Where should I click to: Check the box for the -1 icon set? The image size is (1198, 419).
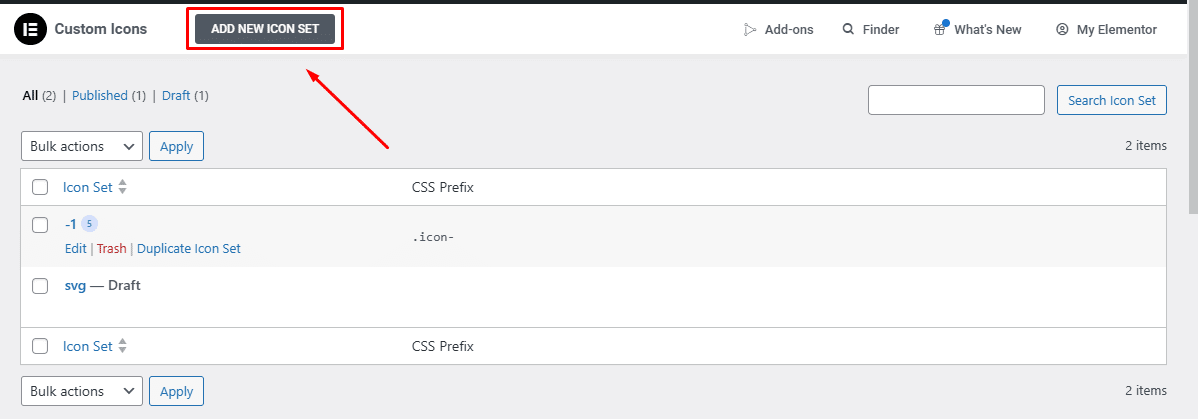40,225
